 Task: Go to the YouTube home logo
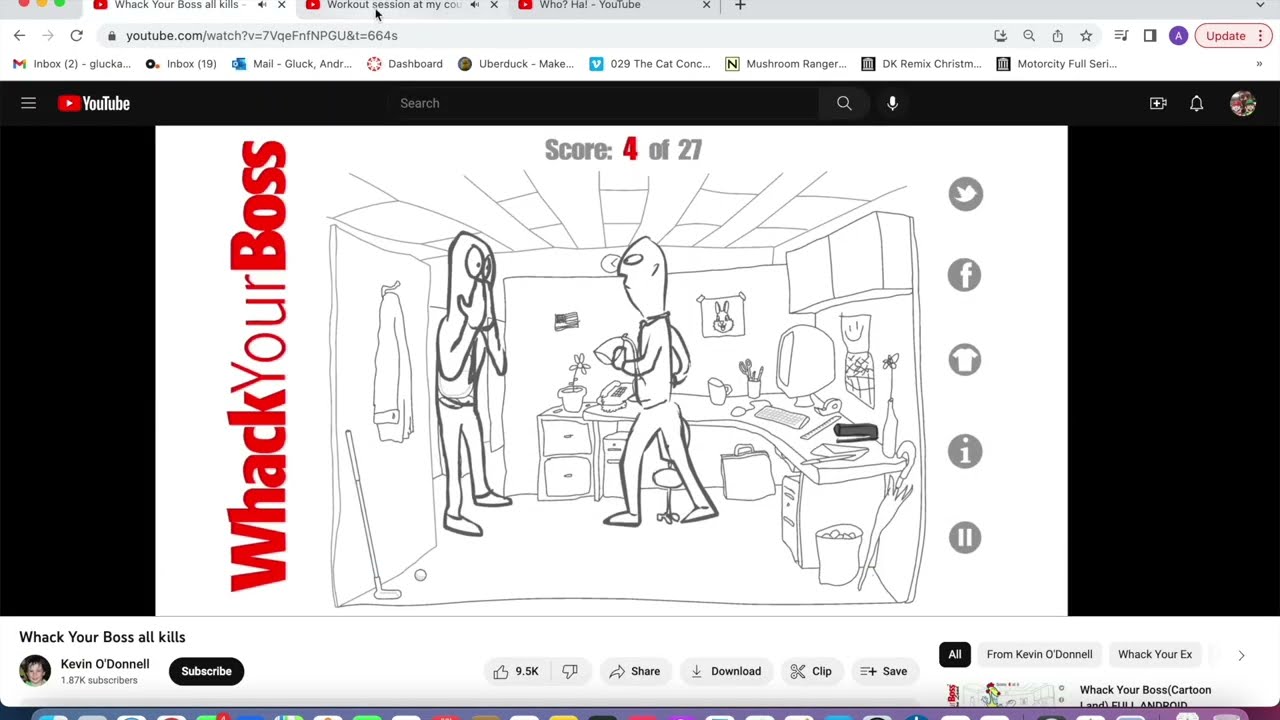tap(94, 103)
